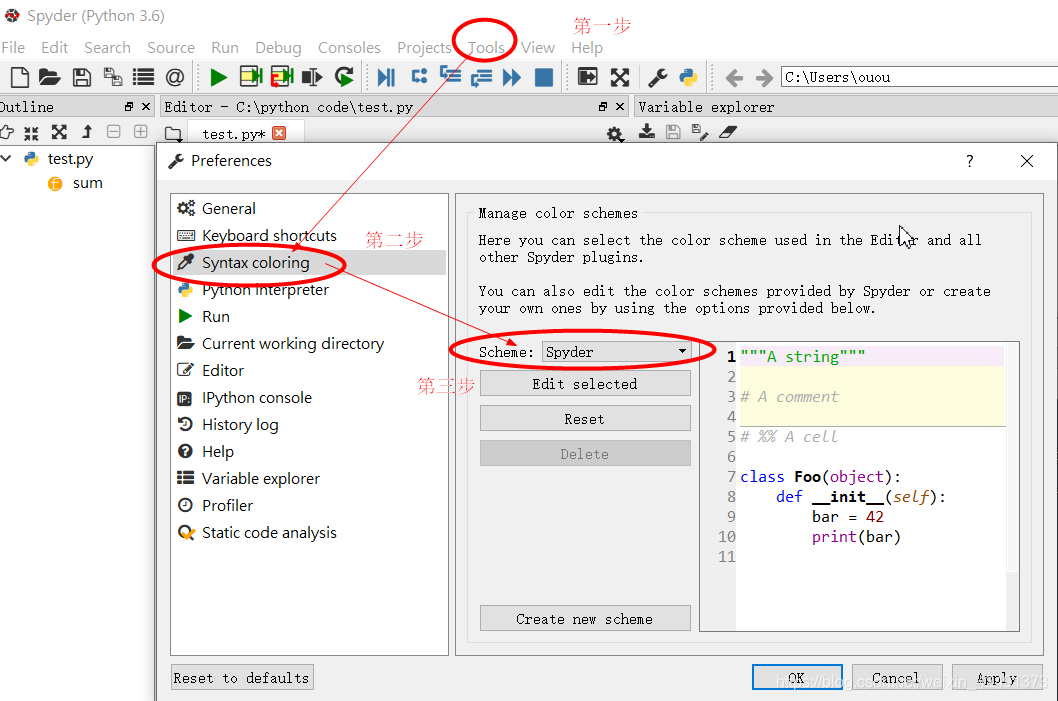The height and width of the screenshot is (701, 1058).
Task: Click Cancel in Preferences dialog
Action: (897, 677)
